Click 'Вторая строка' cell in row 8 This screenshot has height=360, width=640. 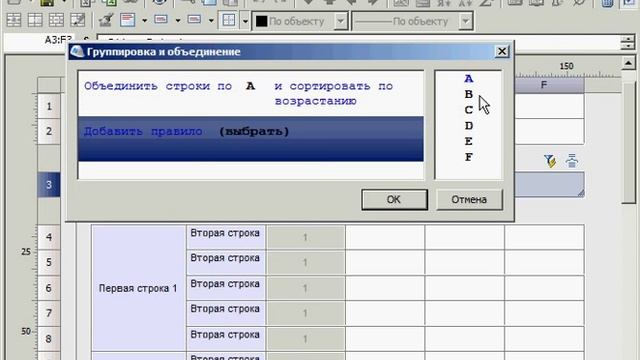coord(225,339)
